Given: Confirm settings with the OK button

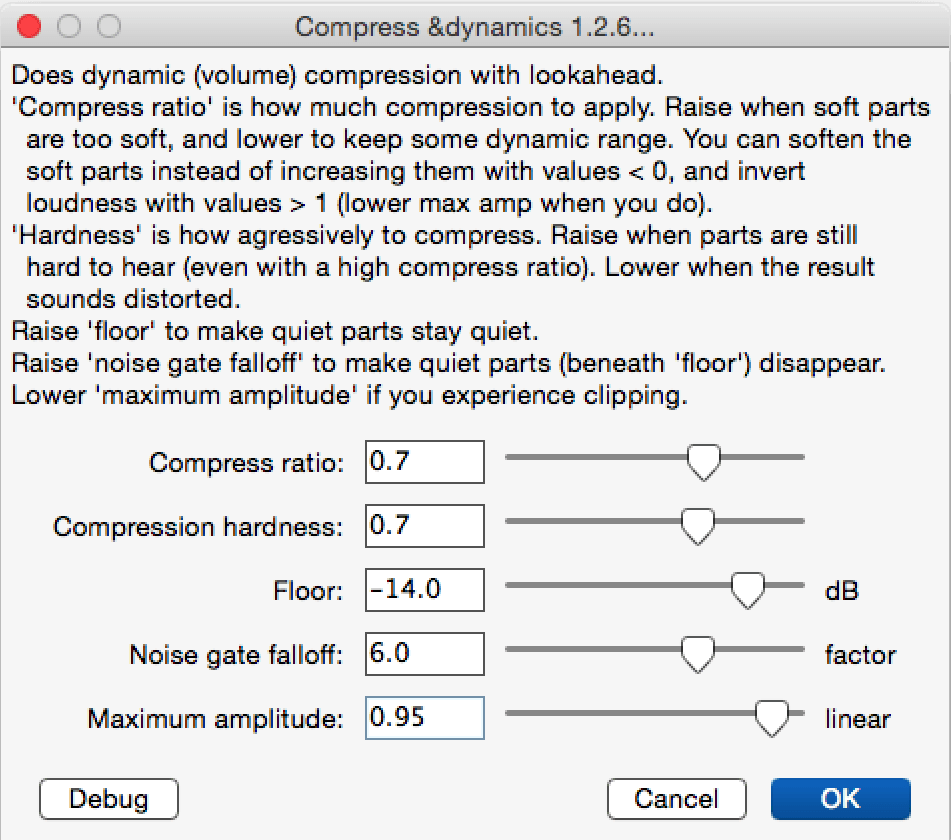Looking at the screenshot, I should pyautogui.click(x=841, y=799).
